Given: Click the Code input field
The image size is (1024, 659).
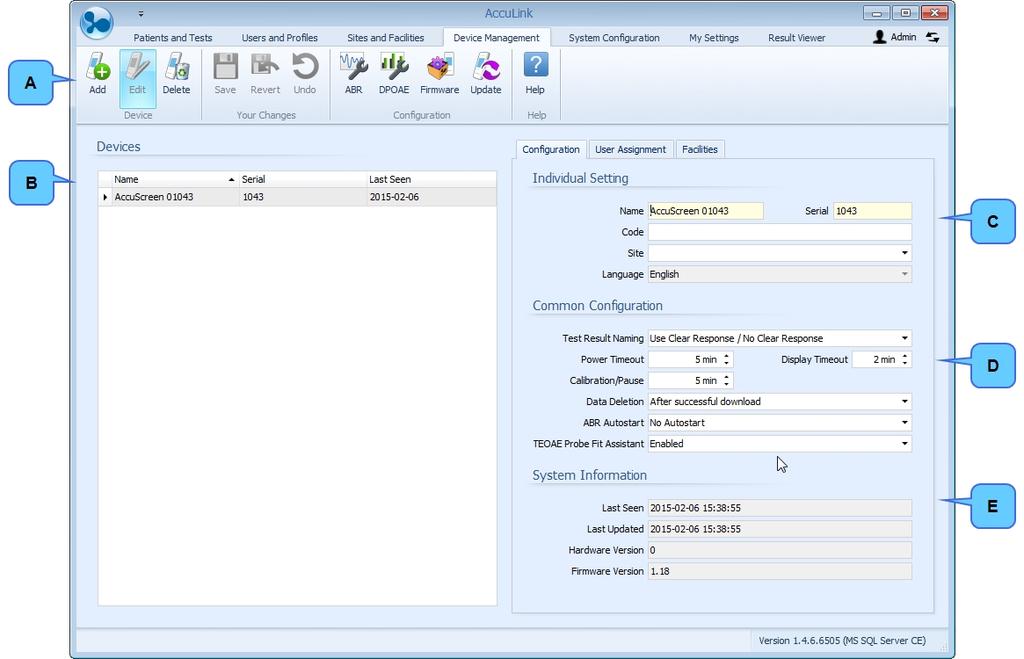Looking at the screenshot, I should [x=780, y=232].
